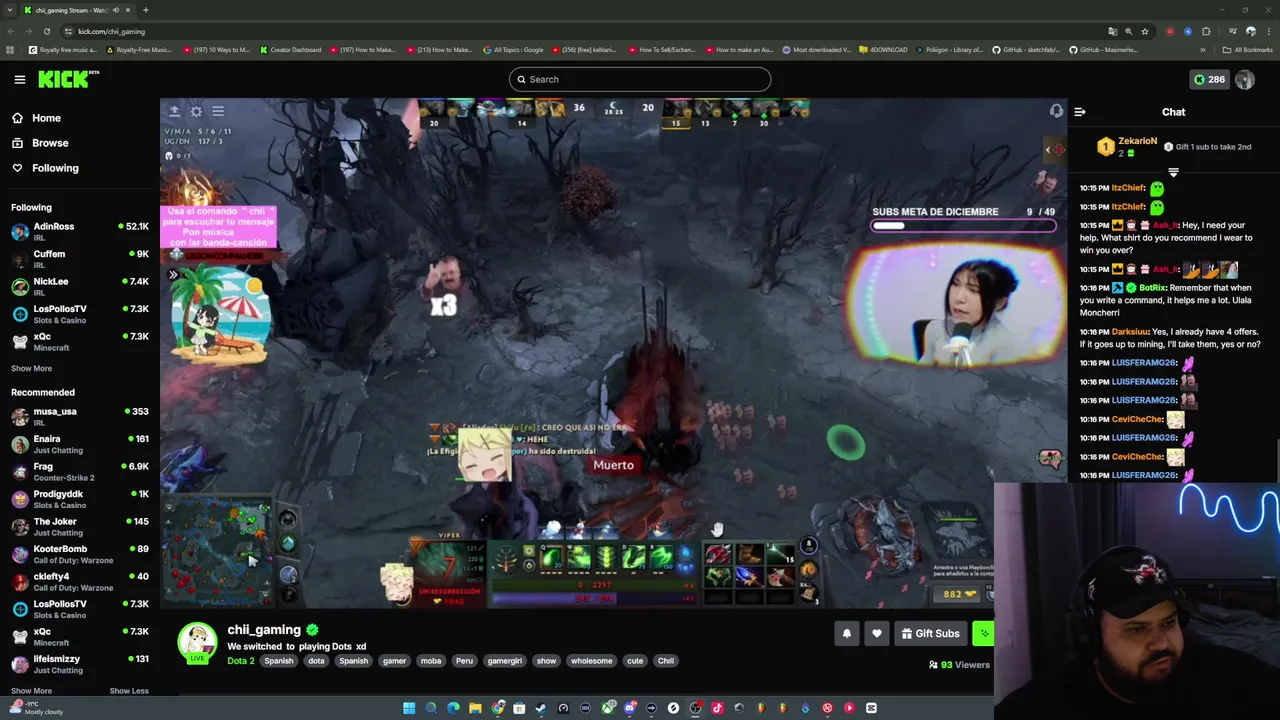
Task: Select the gamergirl tag
Action: click(x=504, y=661)
